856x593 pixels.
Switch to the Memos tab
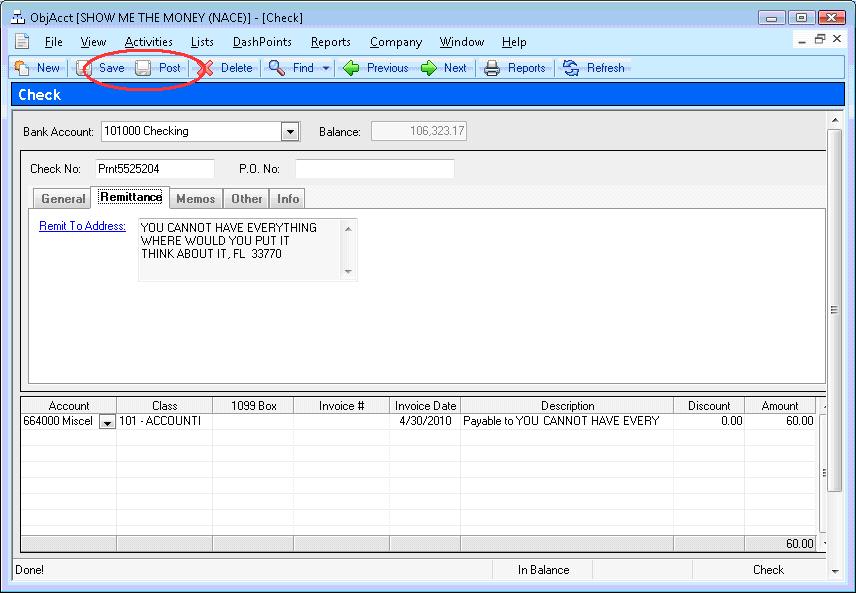point(195,199)
